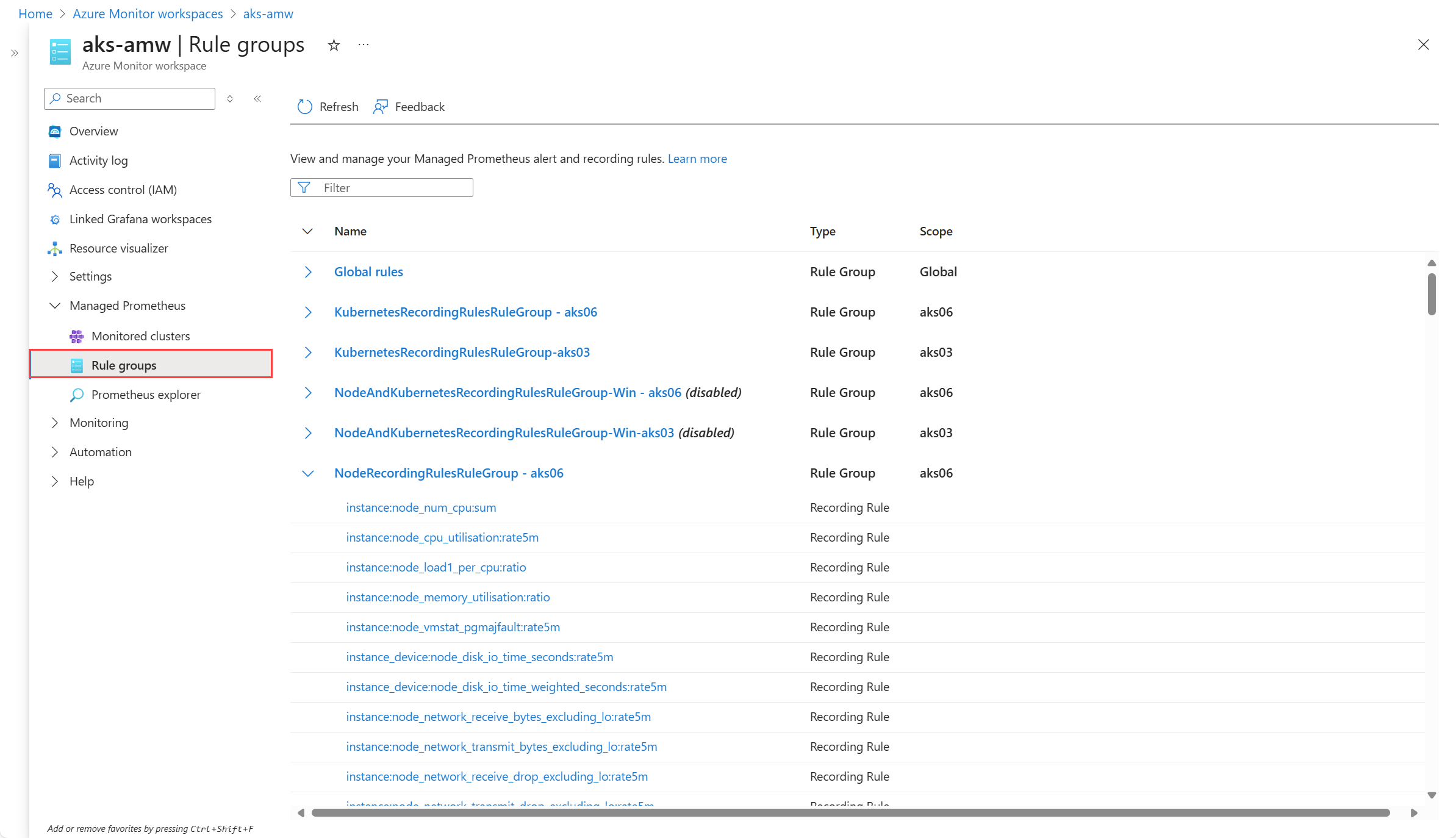This screenshot has height=838, width=1456.
Task: Open the Learn more link
Action: click(x=697, y=159)
